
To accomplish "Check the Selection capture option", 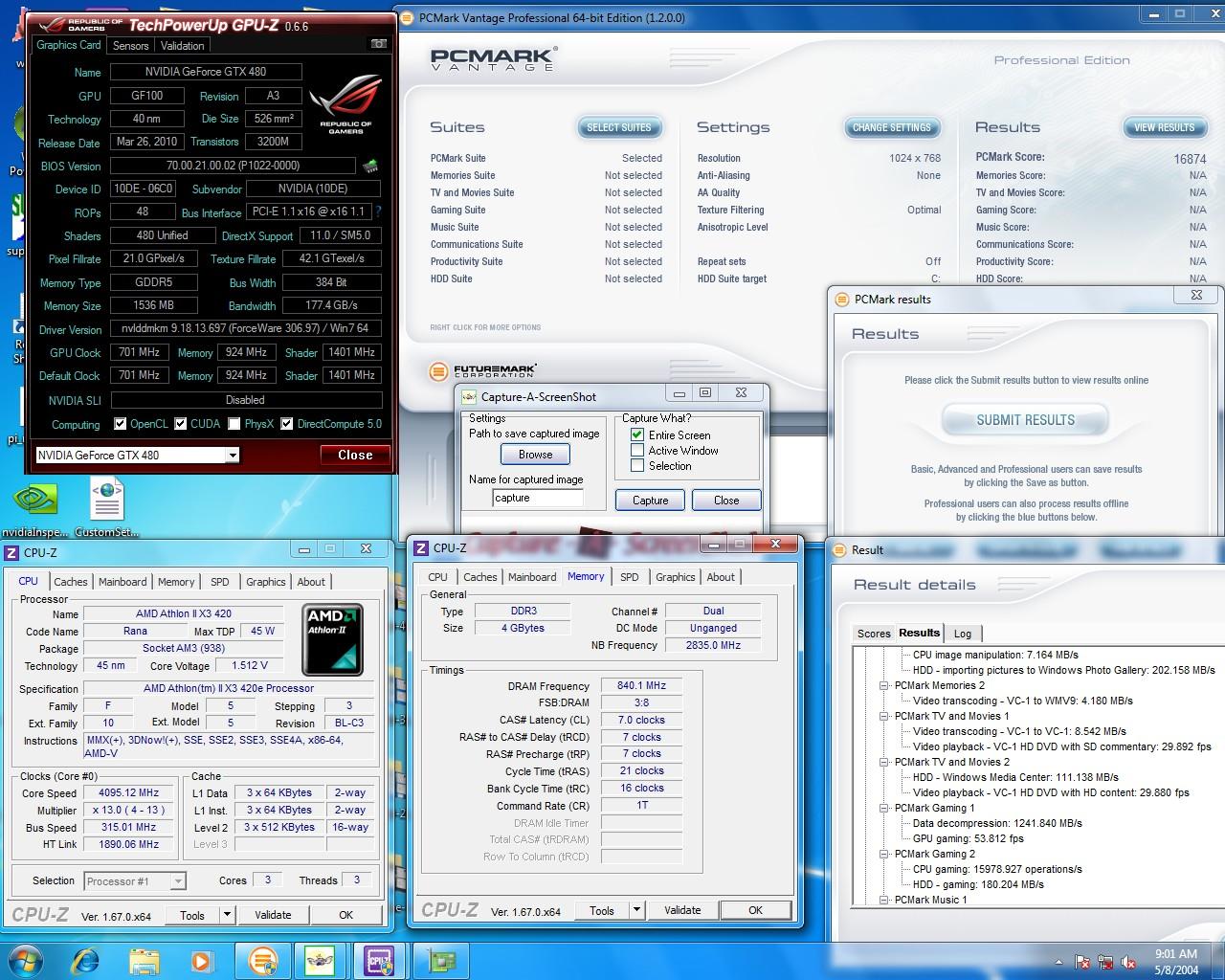I will [x=637, y=465].
